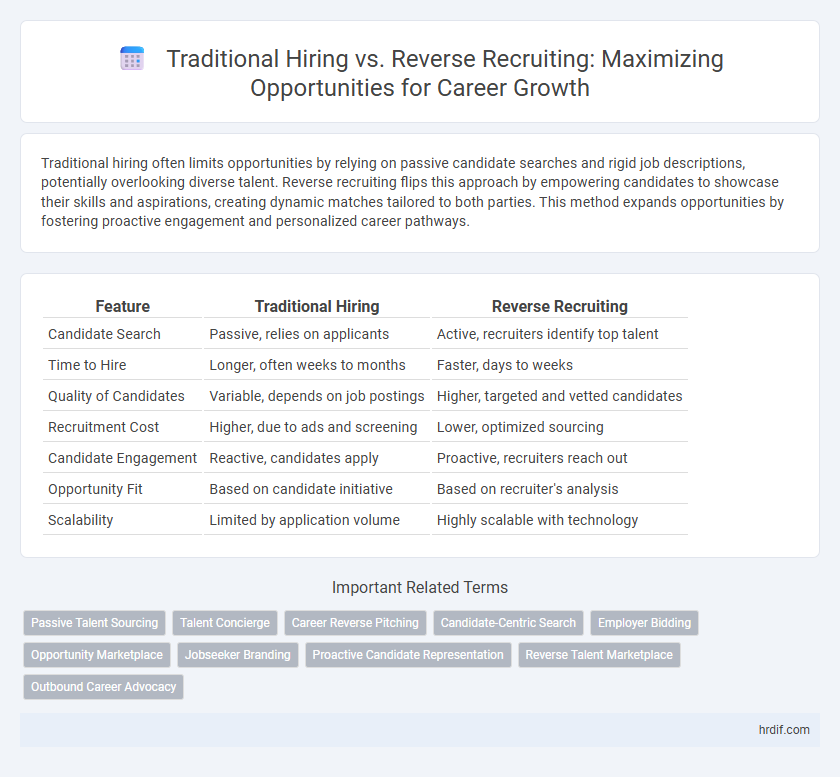The image size is (840, 777).
Task: Open the Opportunity Marketplace tag
Action: coord(97,655)
